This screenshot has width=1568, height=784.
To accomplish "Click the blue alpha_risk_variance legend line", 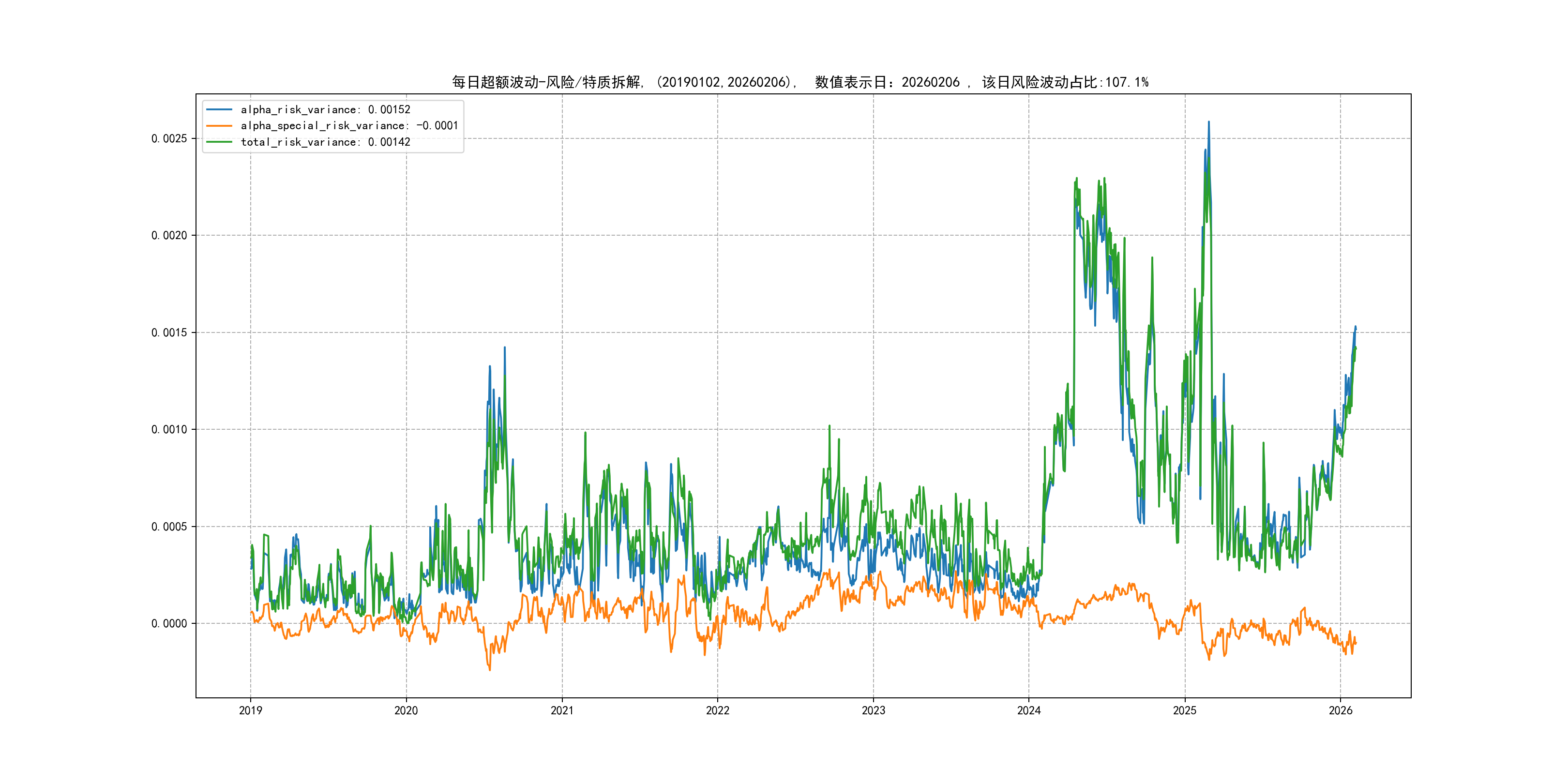I will [219, 109].
